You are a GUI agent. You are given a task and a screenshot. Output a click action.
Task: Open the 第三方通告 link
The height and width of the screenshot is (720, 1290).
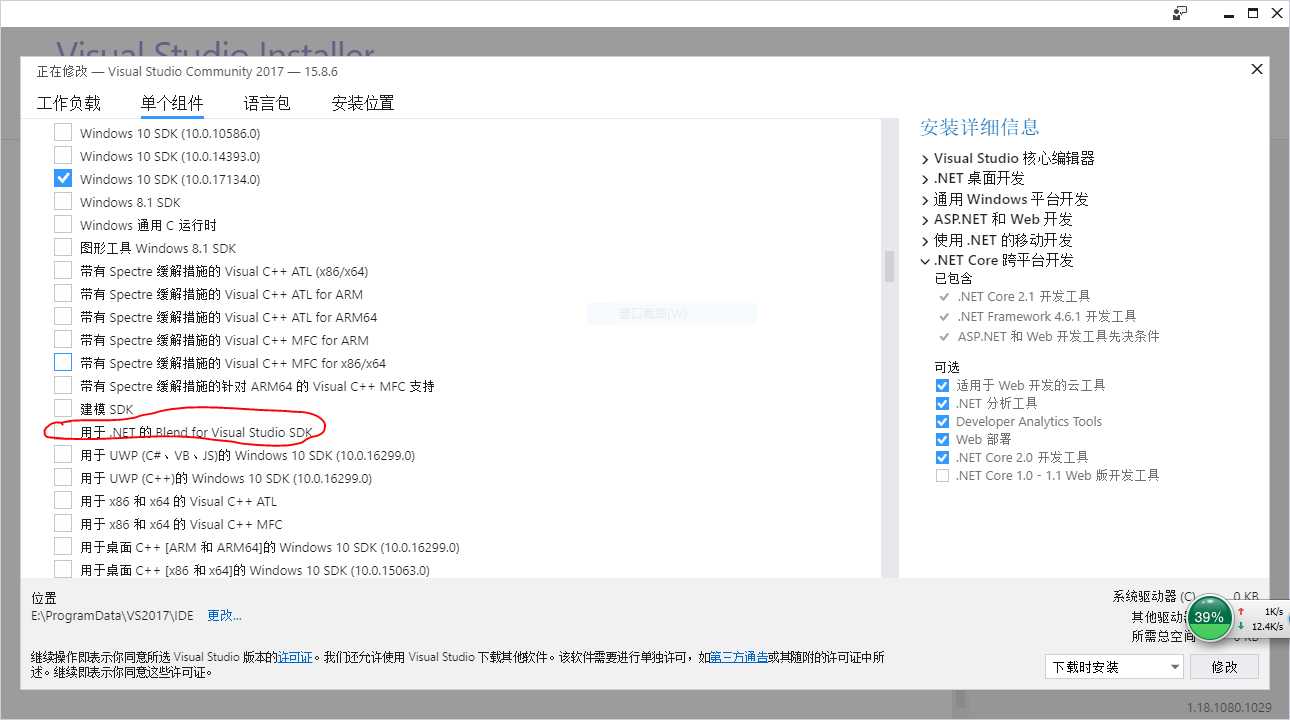[x=739, y=657]
